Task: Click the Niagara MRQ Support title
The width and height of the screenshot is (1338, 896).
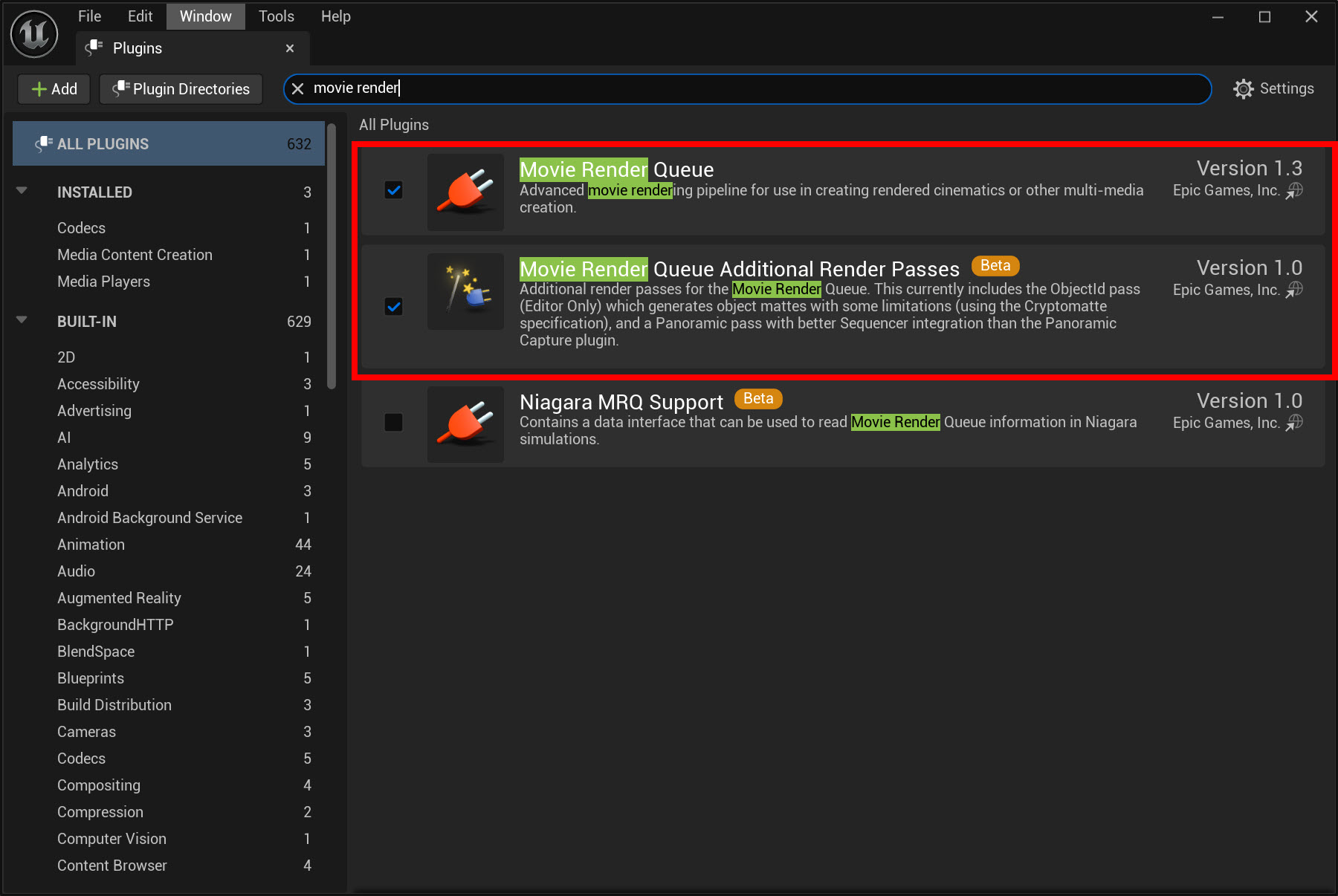Action: [621, 402]
